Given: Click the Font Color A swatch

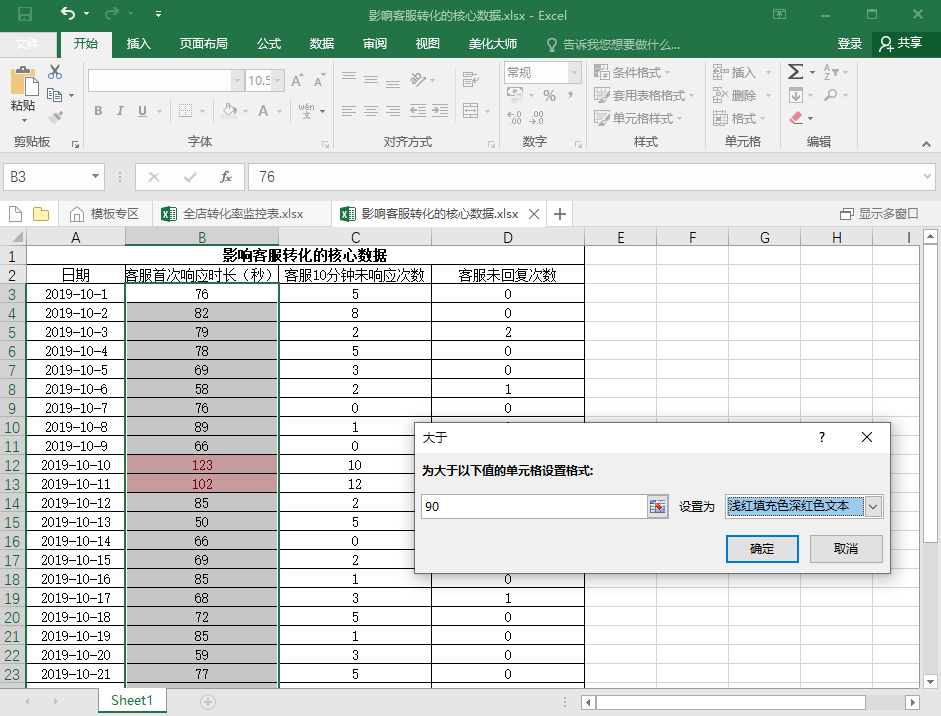Looking at the screenshot, I should [263, 111].
